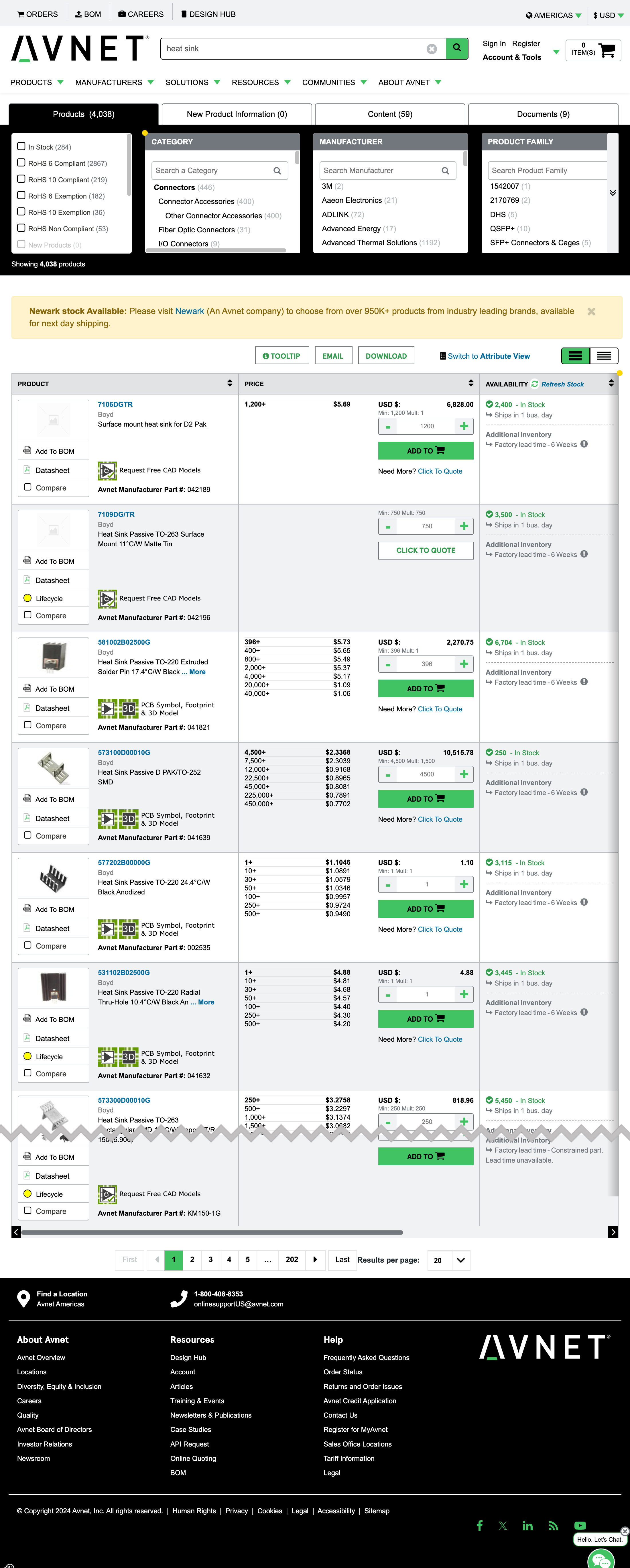Open Avnet's LinkedIn icon in the footer

527,1525
